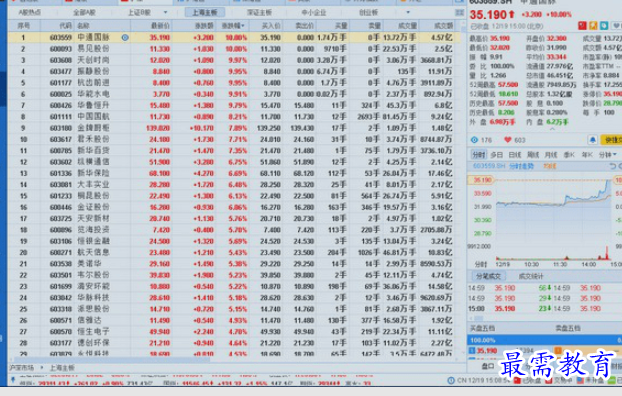The width and height of the screenshot is (622, 396).
Task: Select stock code 603608 天创时尚
Action: (61, 60)
